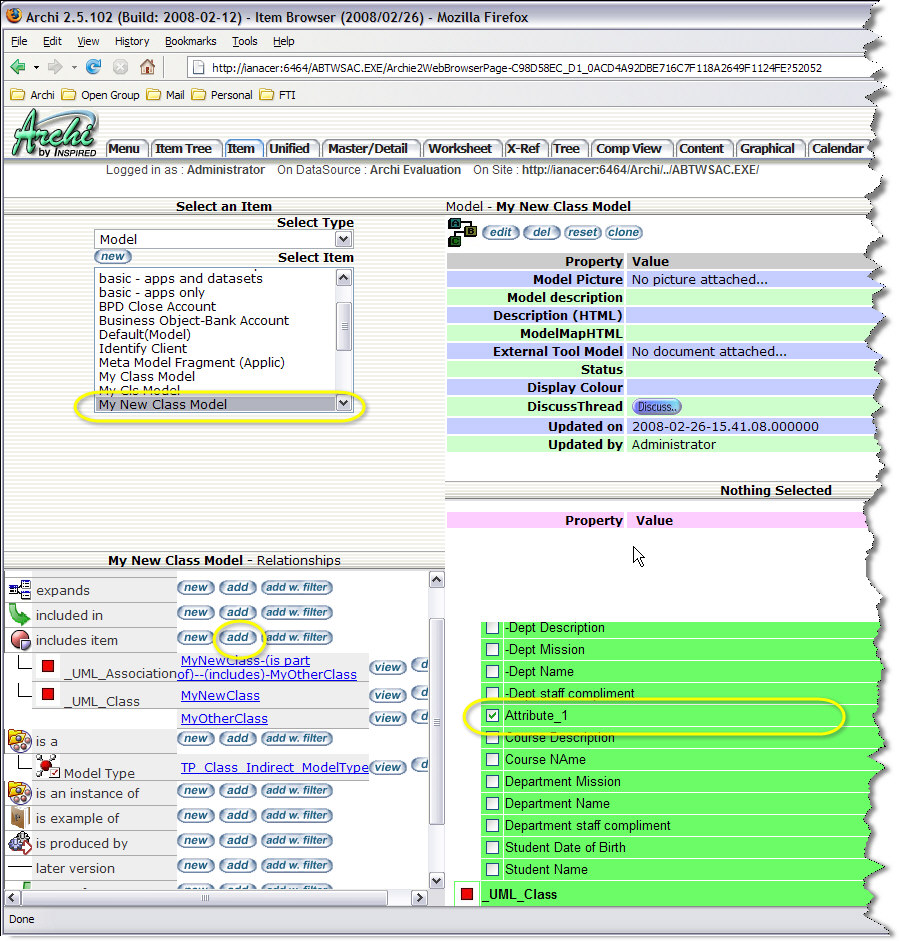Open the MyOtherClass link
This screenshot has width=899, height=941.
pos(224,718)
